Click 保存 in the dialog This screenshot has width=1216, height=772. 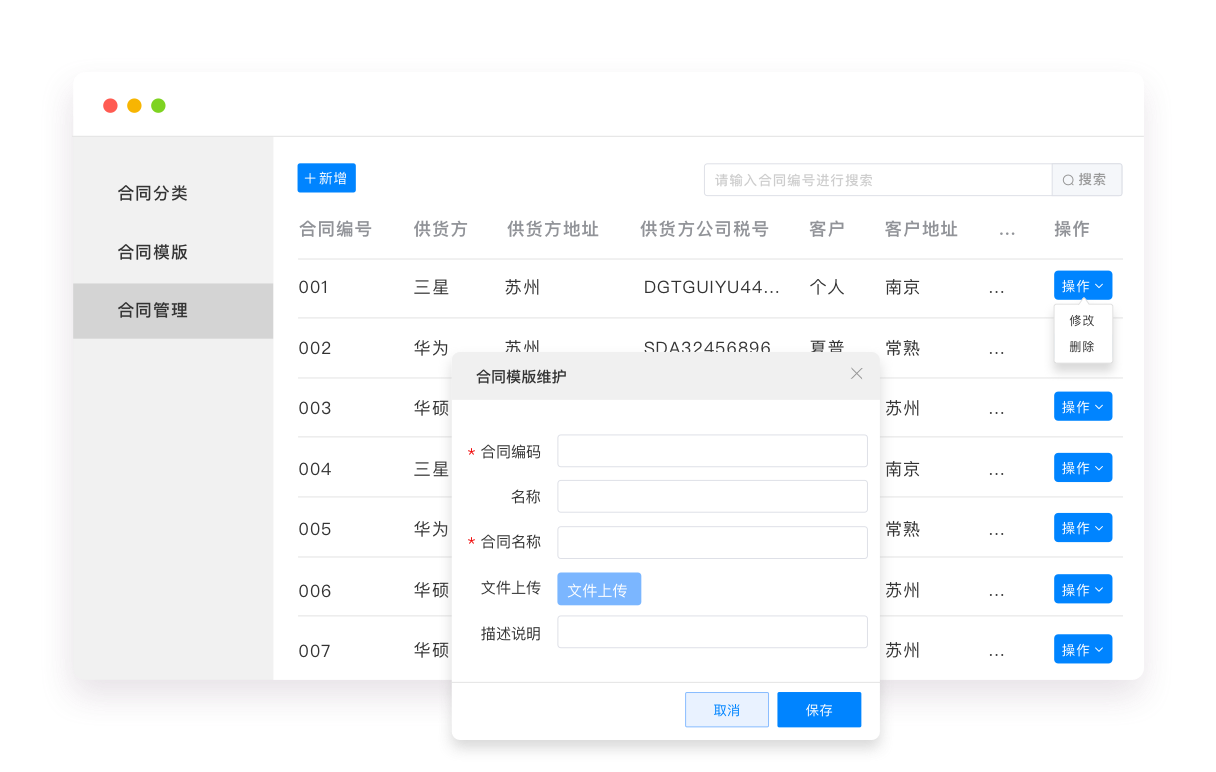819,709
